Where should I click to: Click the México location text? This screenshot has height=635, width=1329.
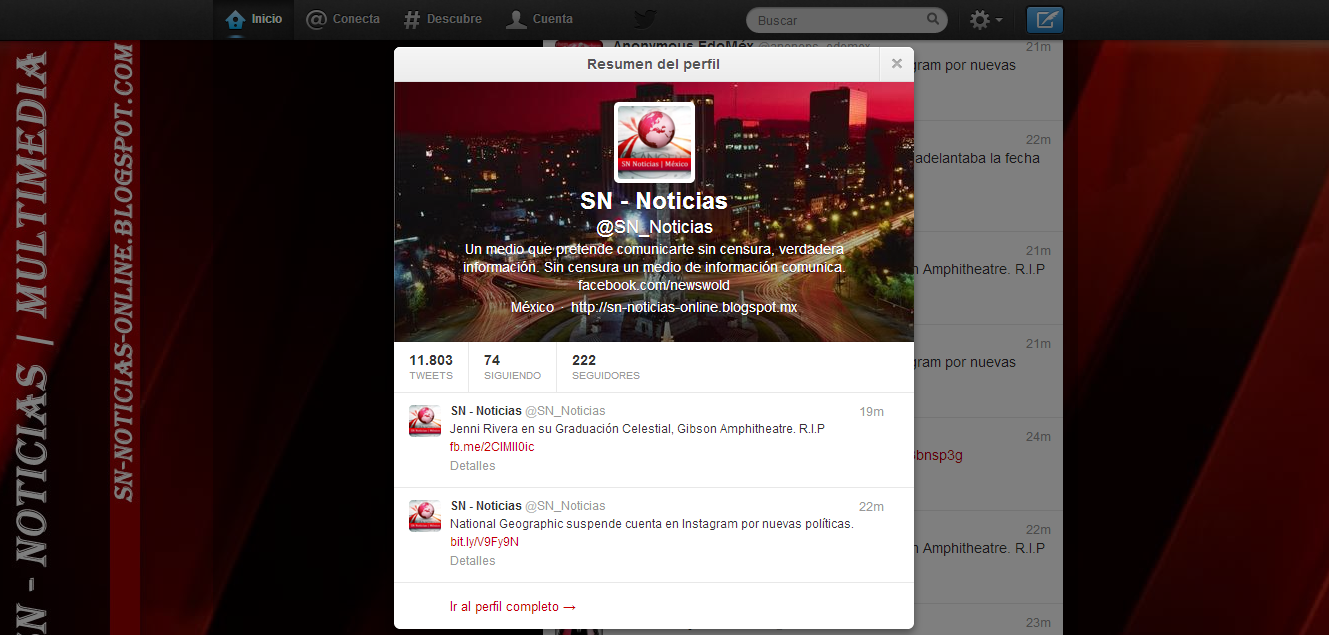point(532,307)
